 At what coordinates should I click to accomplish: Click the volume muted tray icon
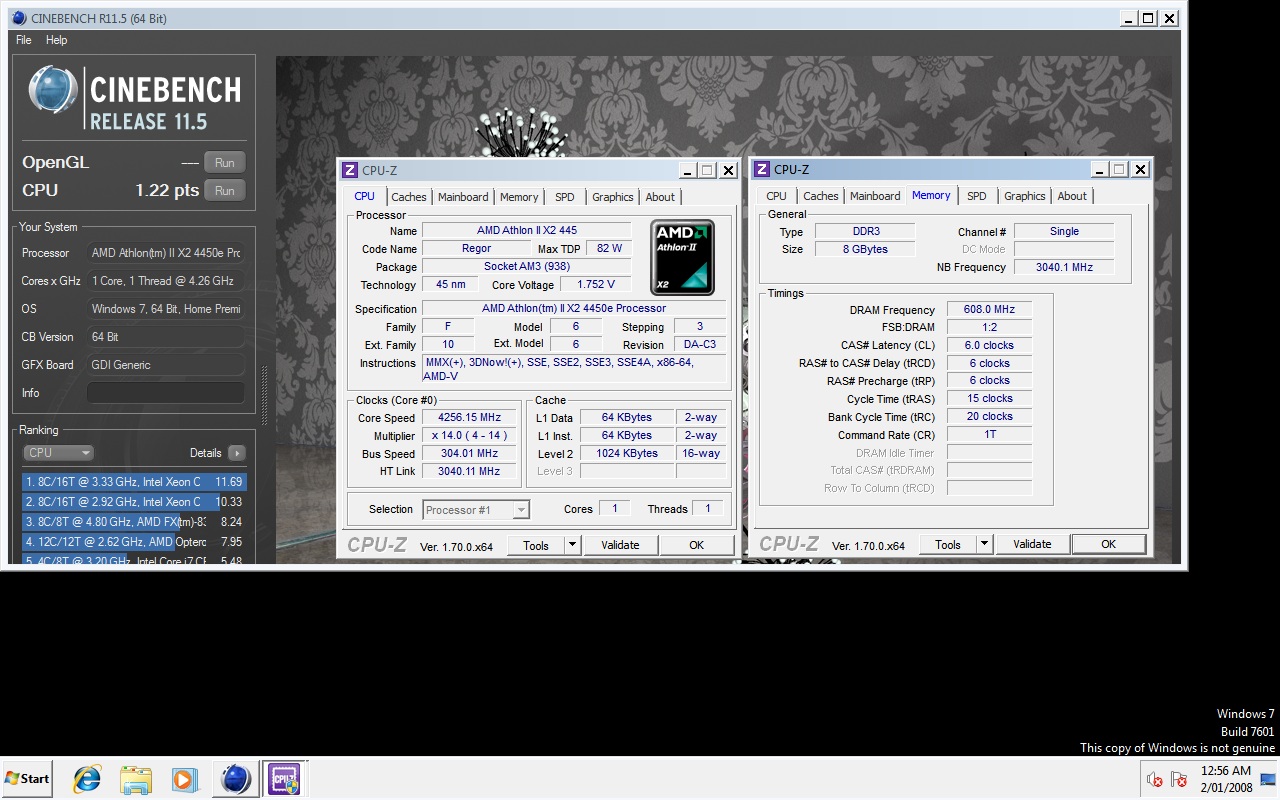coord(1155,780)
